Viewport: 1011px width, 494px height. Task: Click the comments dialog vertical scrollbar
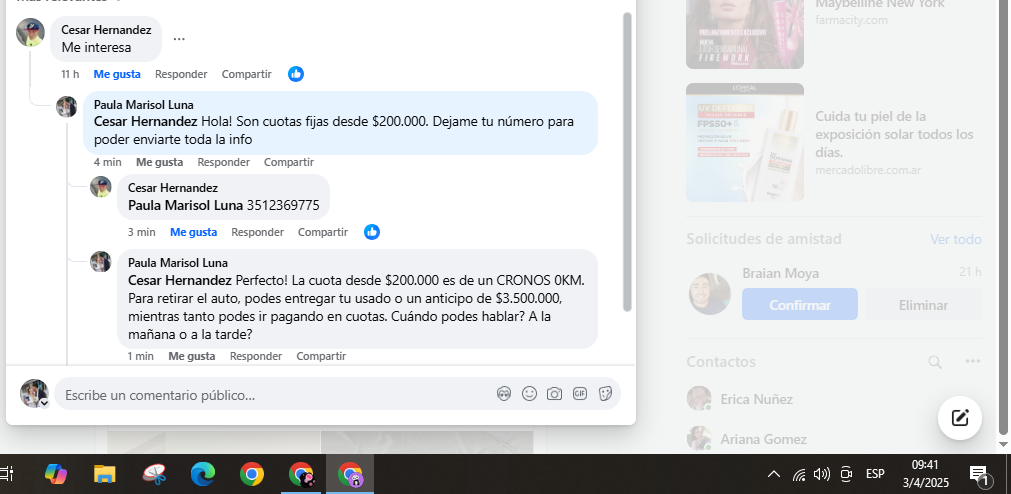627,161
